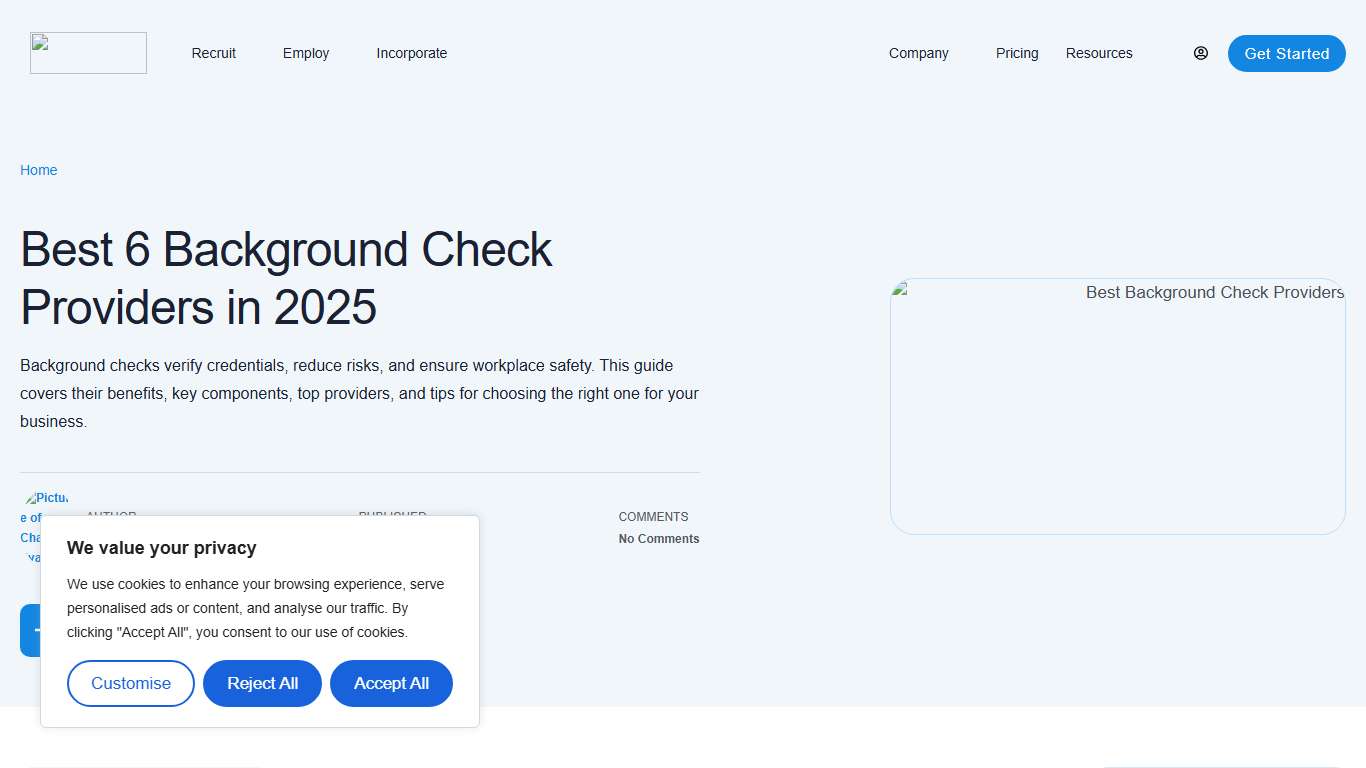The image size is (1366, 768).
Task: Navigate to the Pricing page
Action: pos(1017,53)
